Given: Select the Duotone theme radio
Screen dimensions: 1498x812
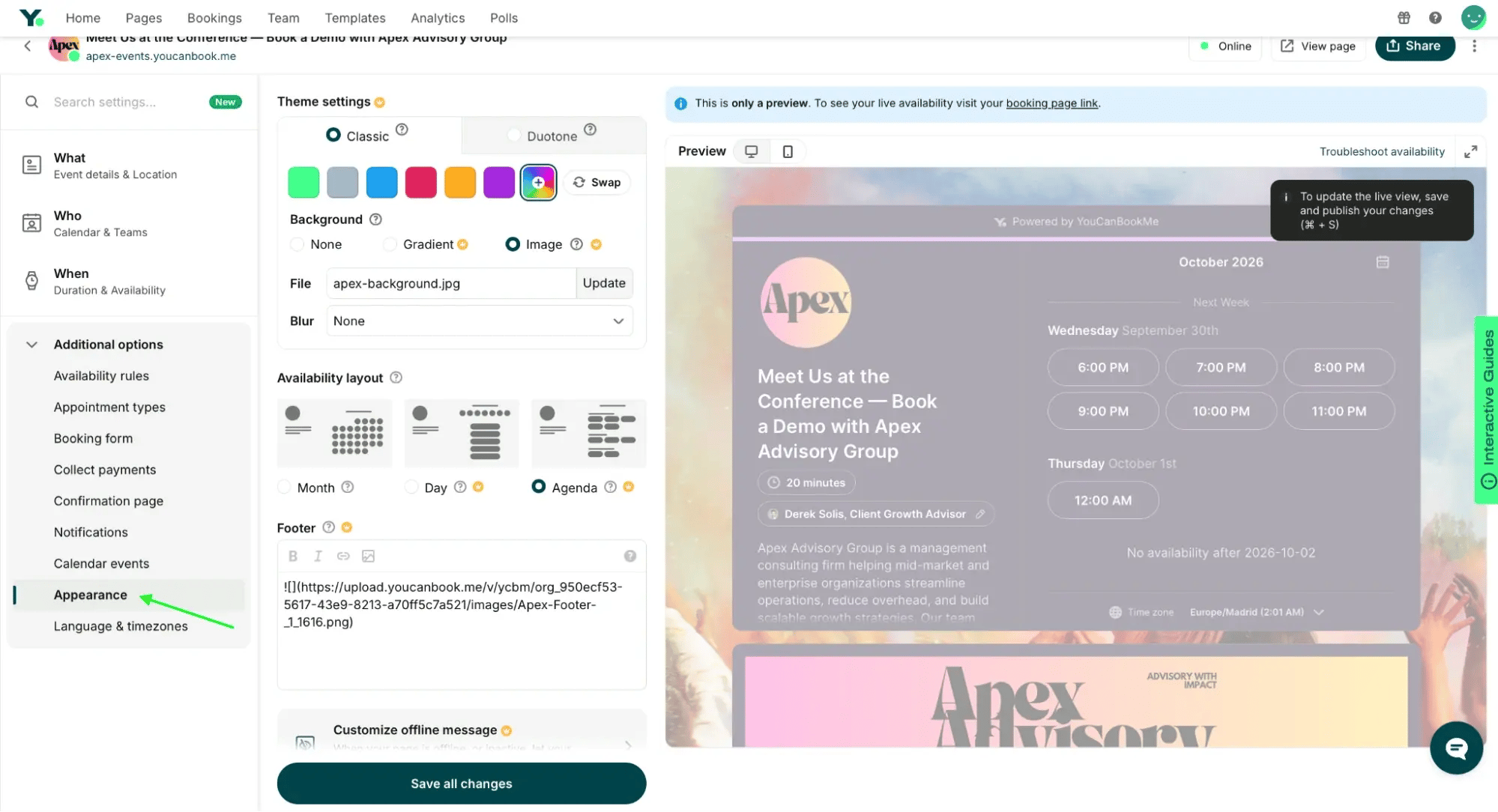Looking at the screenshot, I should [x=514, y=135].
